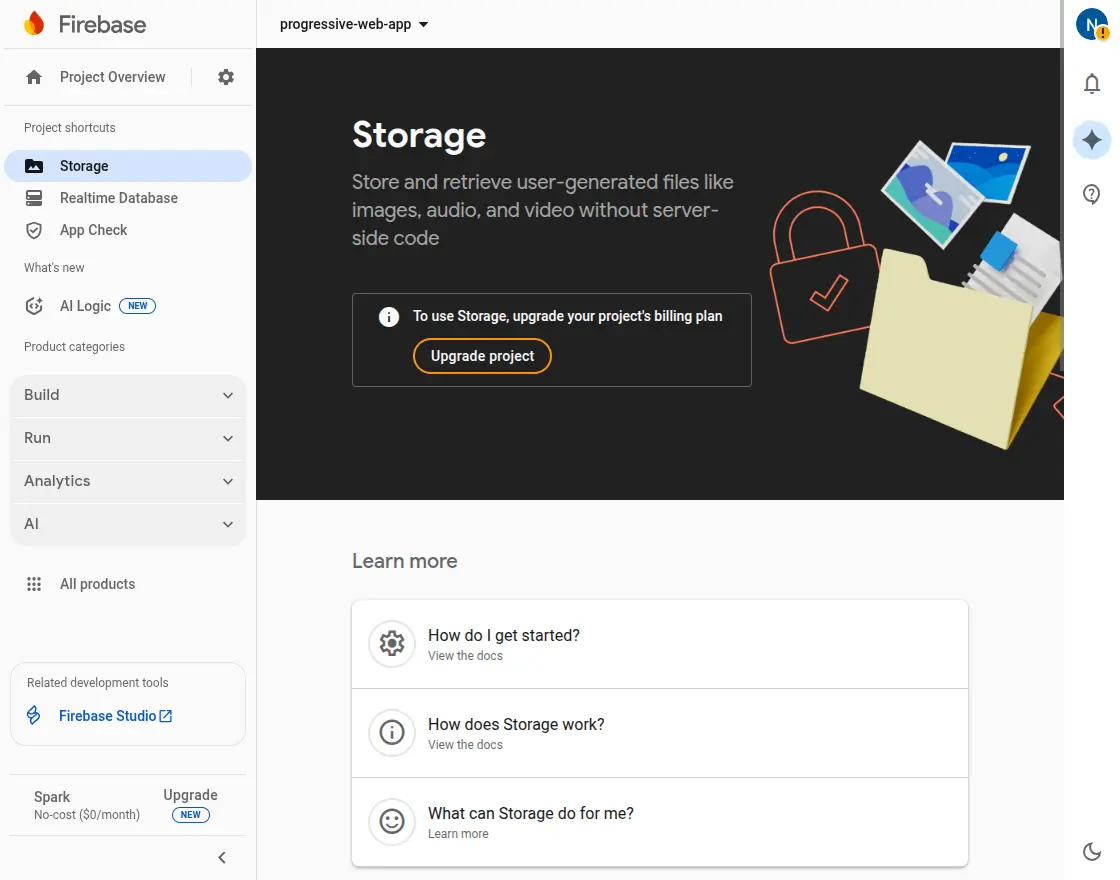Open Gemini sparkle assistant
Image resolution: width=1120 pixels, height=880 pixels.
[x=1091, y=139]
